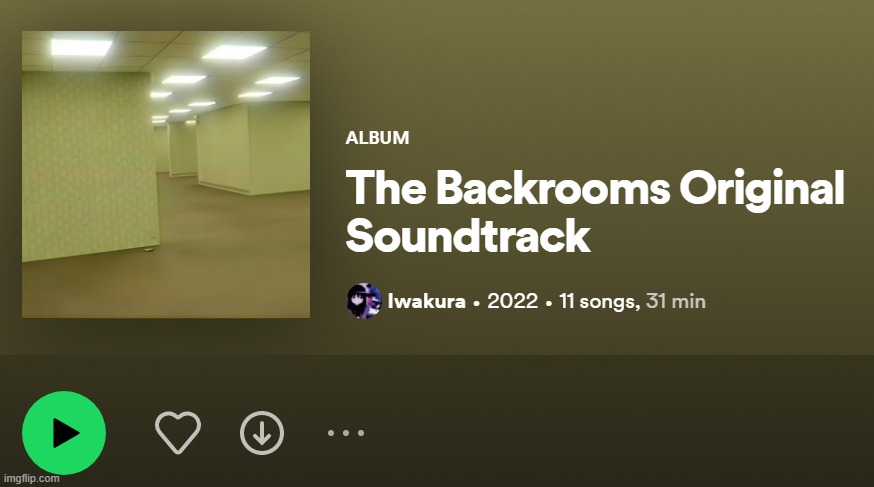Click the imgflip.com watermark
This screenshot has height=487, width=874.
coord(31,479)
